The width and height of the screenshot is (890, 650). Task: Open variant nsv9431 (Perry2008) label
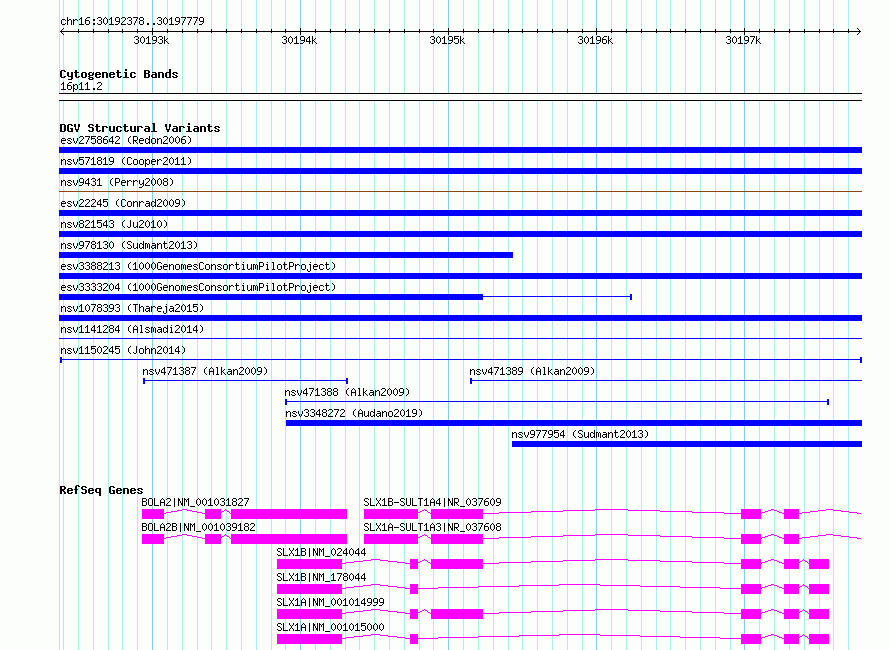(117, 182)
